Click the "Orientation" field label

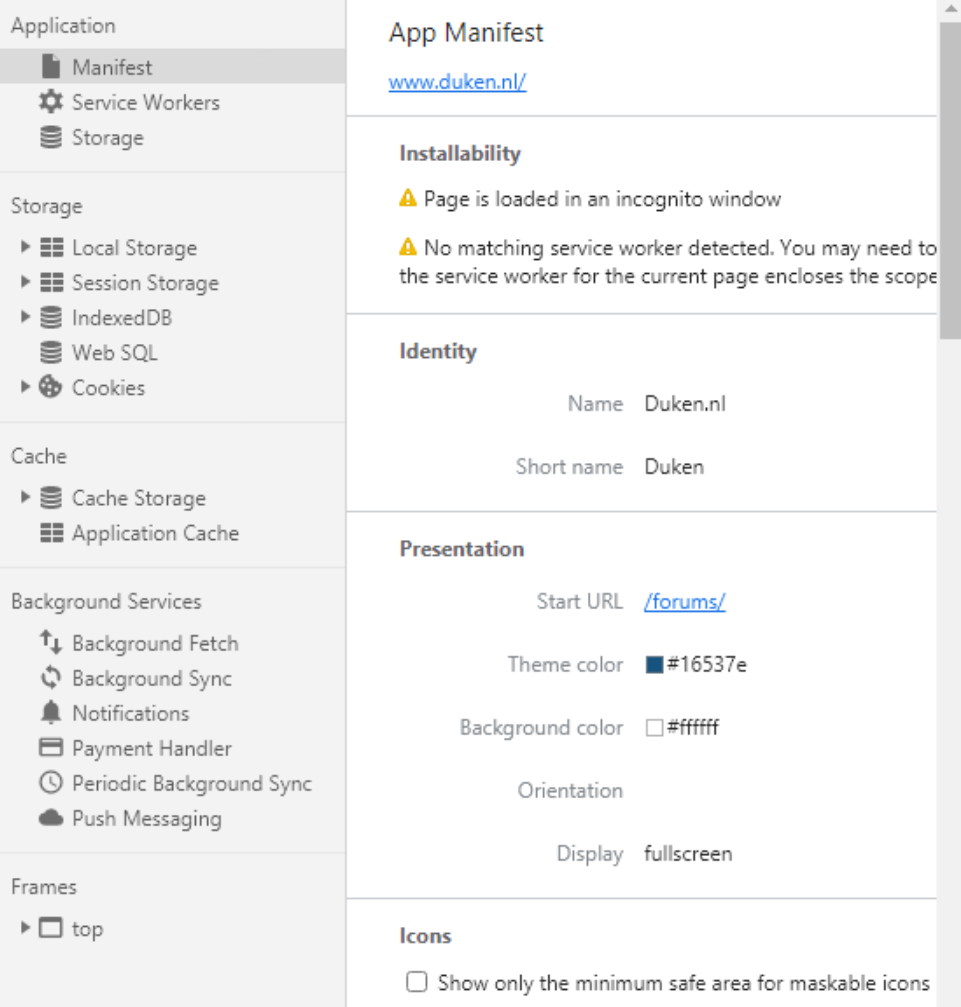570,790
